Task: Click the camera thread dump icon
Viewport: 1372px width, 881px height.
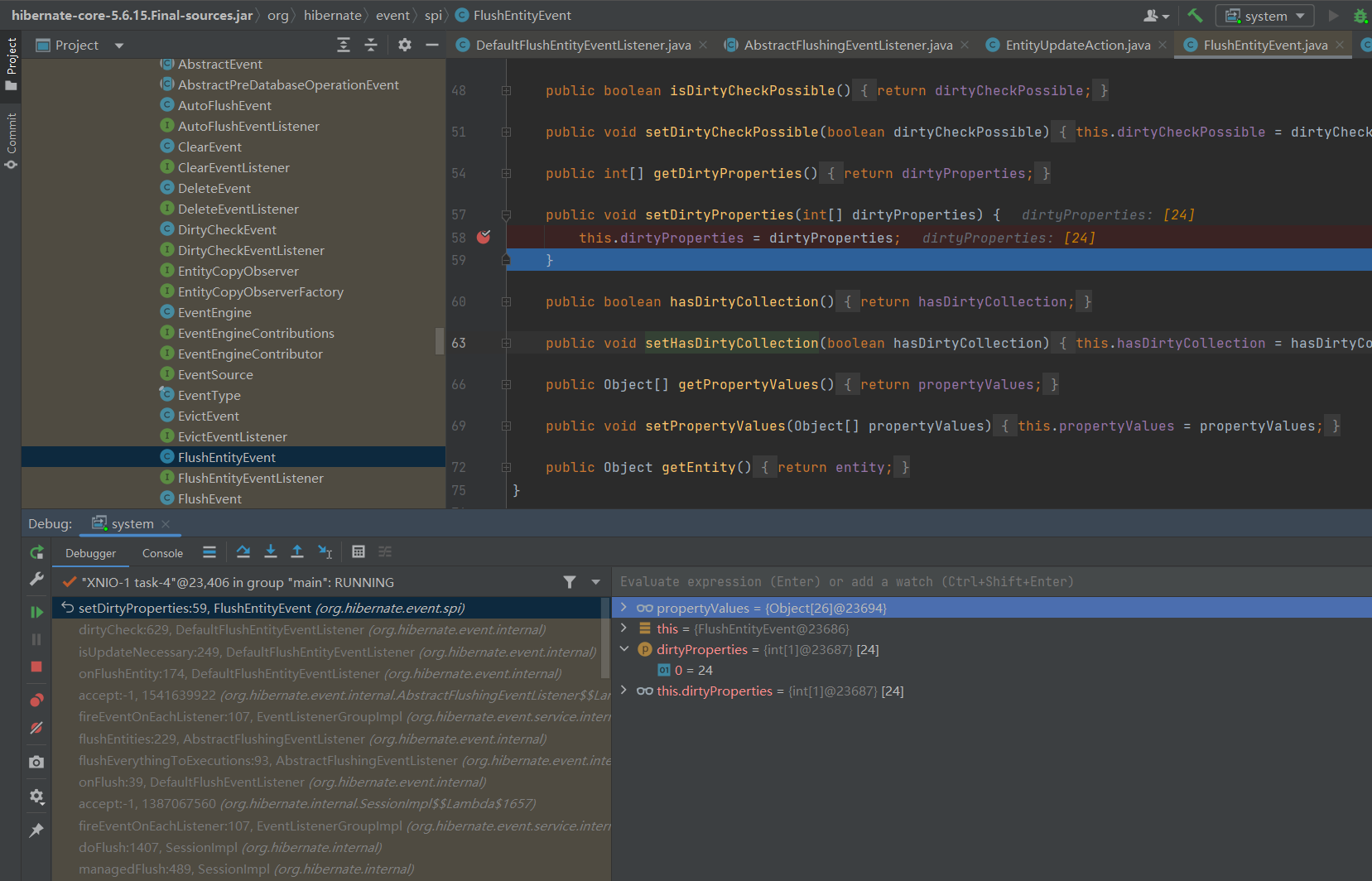Action: 36,762
